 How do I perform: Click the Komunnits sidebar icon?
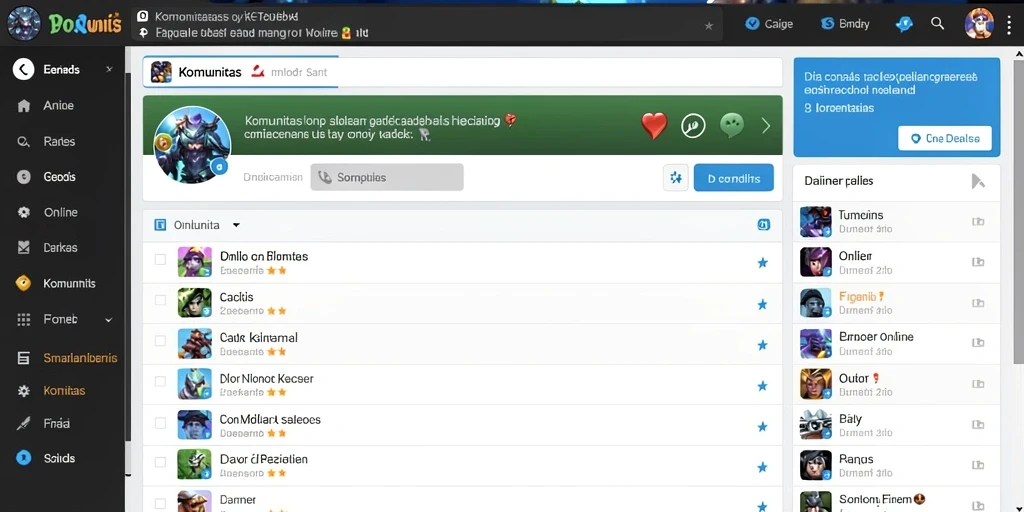pos(24,283)
